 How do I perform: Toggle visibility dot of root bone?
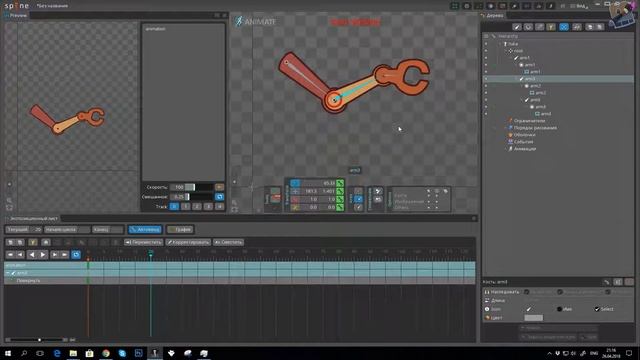point(486,51)
